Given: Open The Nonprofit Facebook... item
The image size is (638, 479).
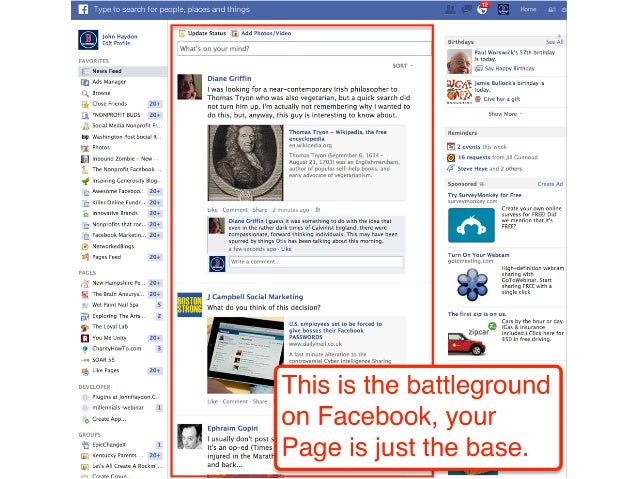Looking at the screenshot, I should (x=127, y=169).
